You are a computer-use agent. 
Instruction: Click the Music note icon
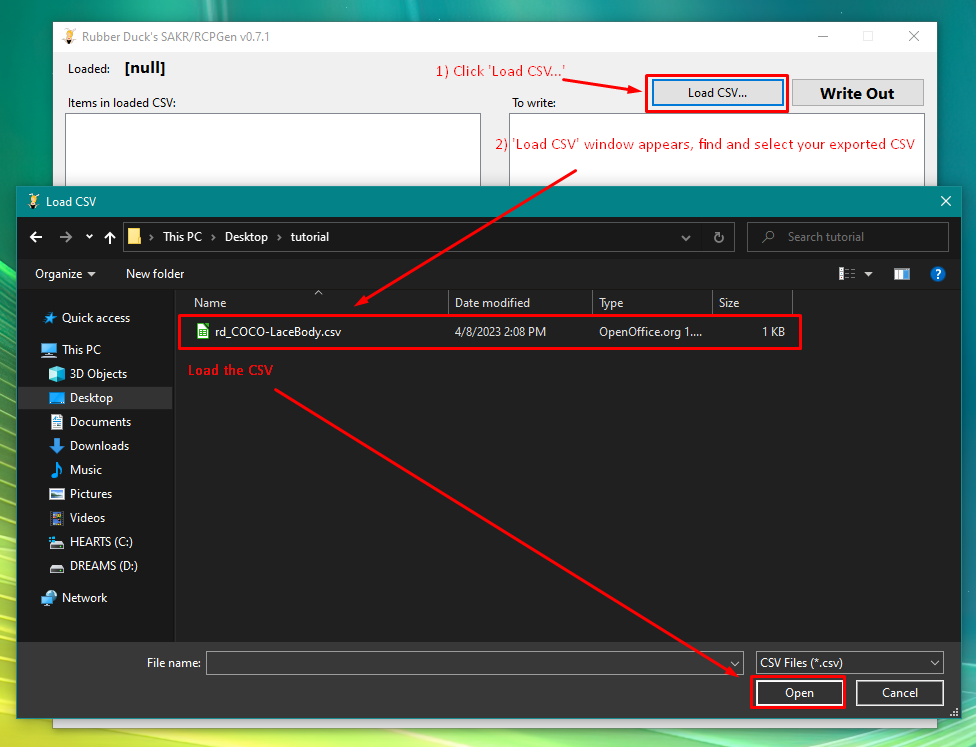57,469
